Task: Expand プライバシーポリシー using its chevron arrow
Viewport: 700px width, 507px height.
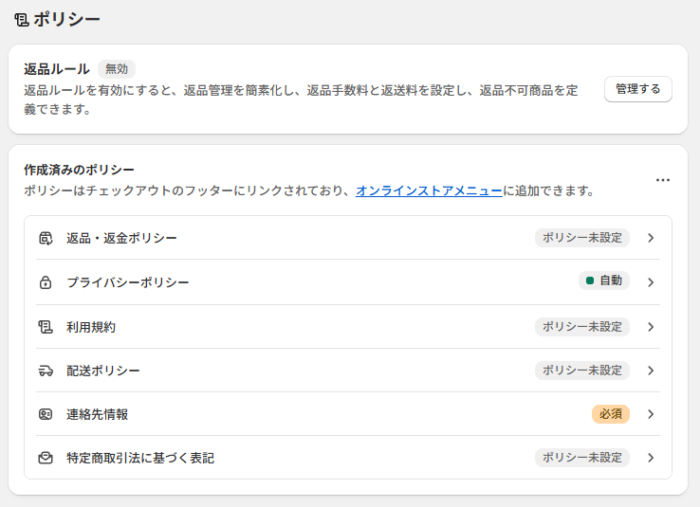Action: pos(650,282)
